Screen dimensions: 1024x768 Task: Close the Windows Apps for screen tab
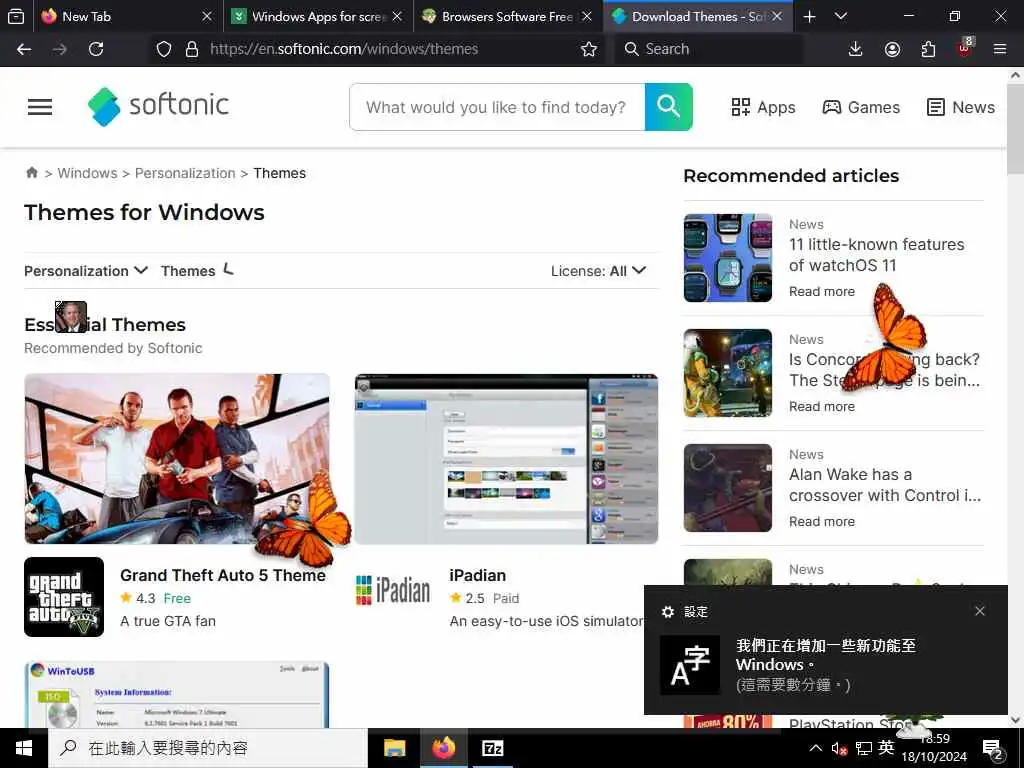[397, 16]
